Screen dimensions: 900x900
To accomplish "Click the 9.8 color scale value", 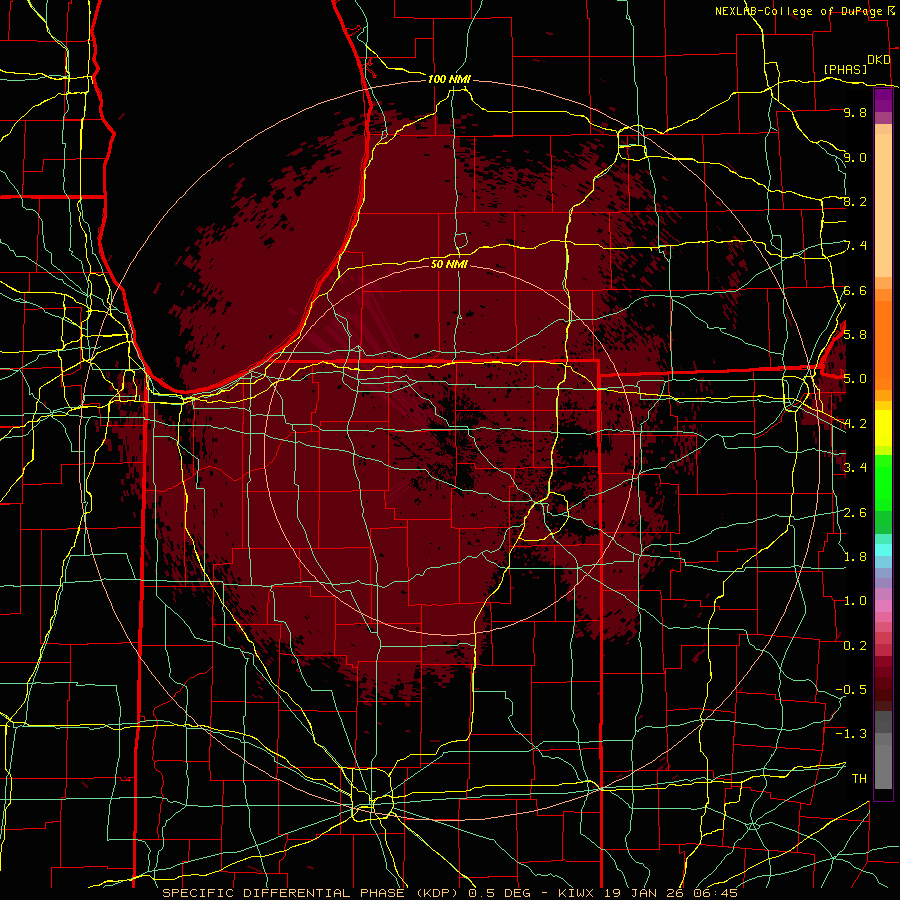I will tap(855, 112).
